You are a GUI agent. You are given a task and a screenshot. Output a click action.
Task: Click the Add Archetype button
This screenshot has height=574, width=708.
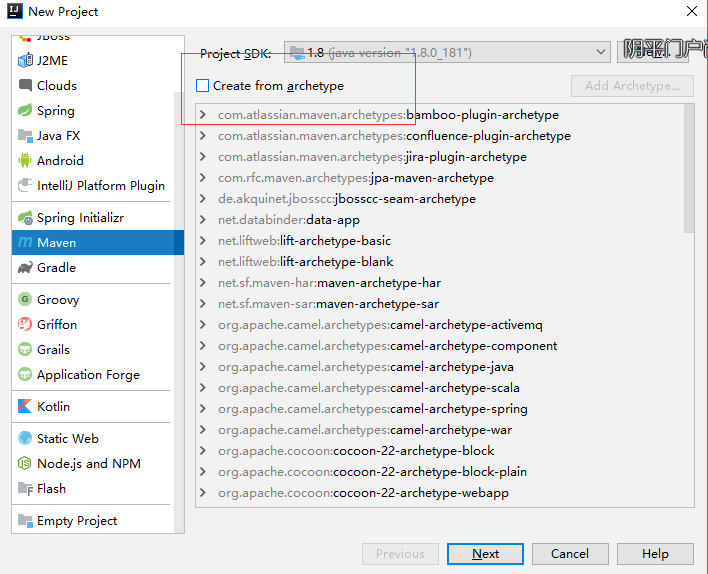[632, 86]
